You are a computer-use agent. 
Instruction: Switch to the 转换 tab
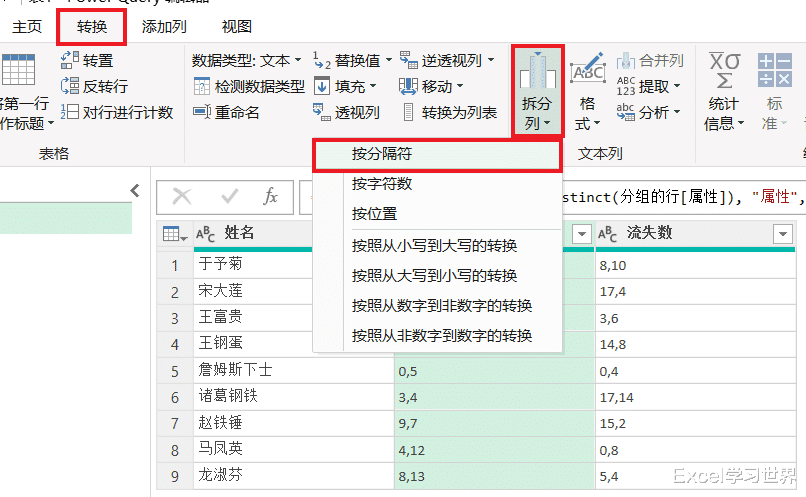[91, 26]
